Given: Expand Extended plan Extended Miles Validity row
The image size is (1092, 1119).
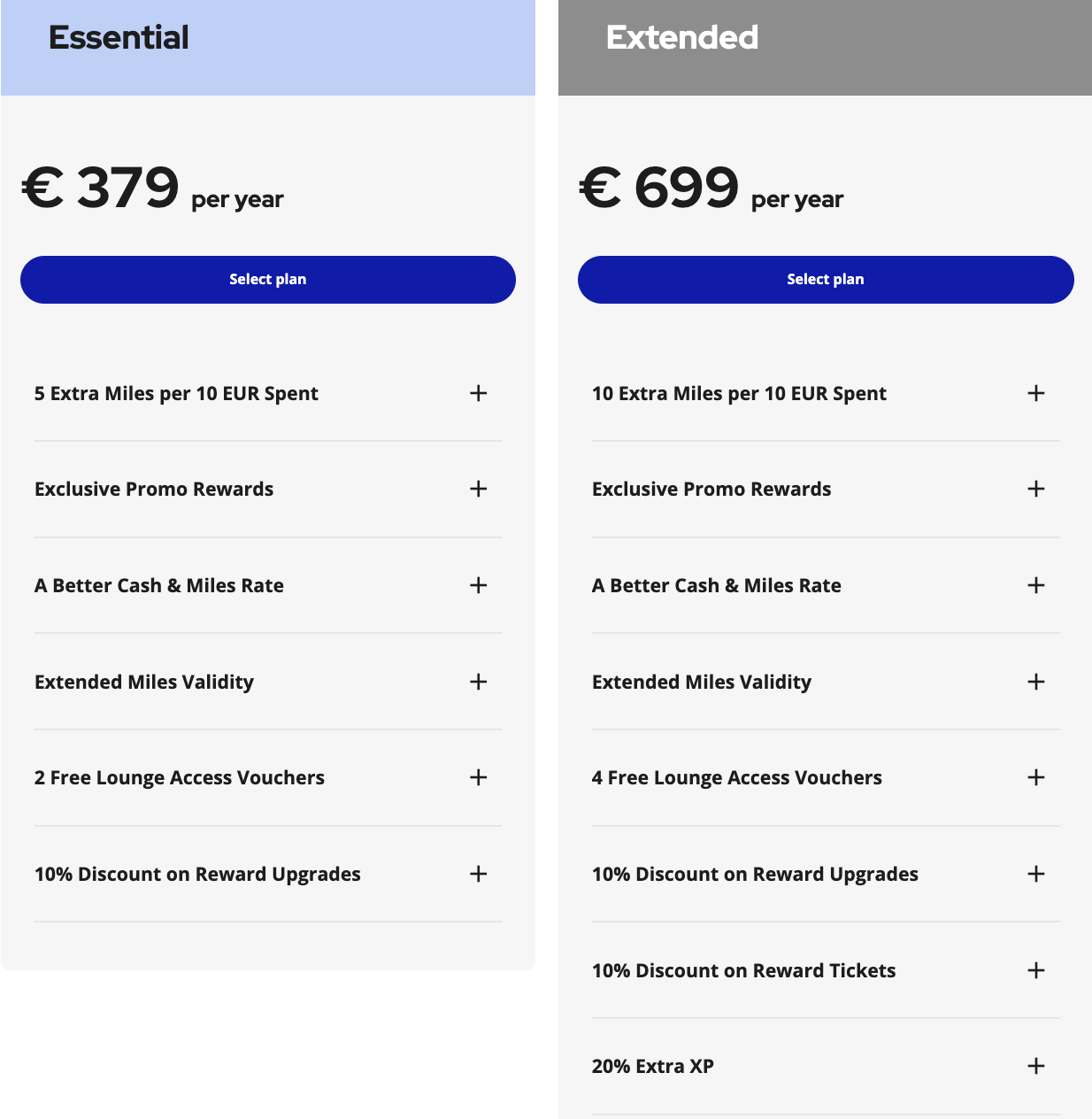Looking at the screenshot, I should (1036, 682).
